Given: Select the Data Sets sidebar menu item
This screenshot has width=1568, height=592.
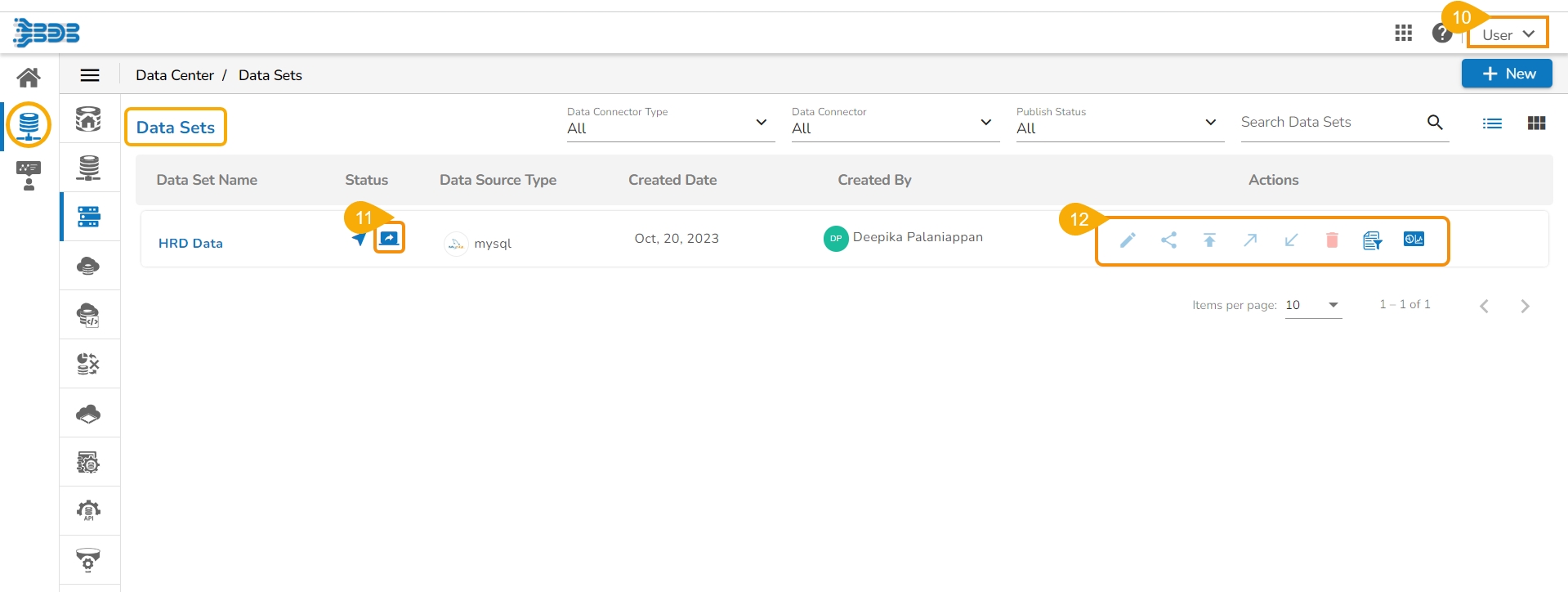Looking at the screenshot, I should pos(88,217).
